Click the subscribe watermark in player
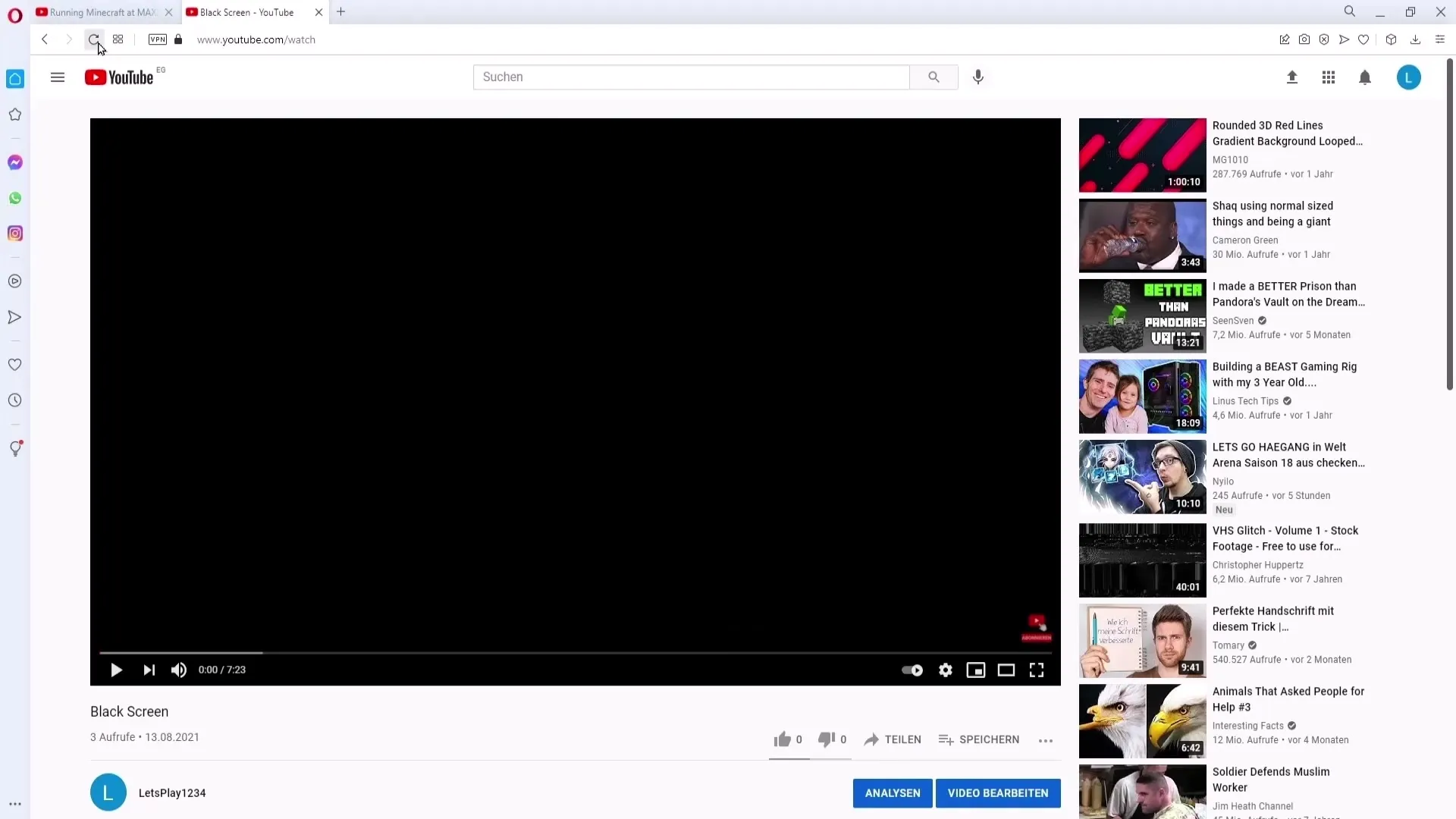The image size is (1456, 819). [1036, 626]
